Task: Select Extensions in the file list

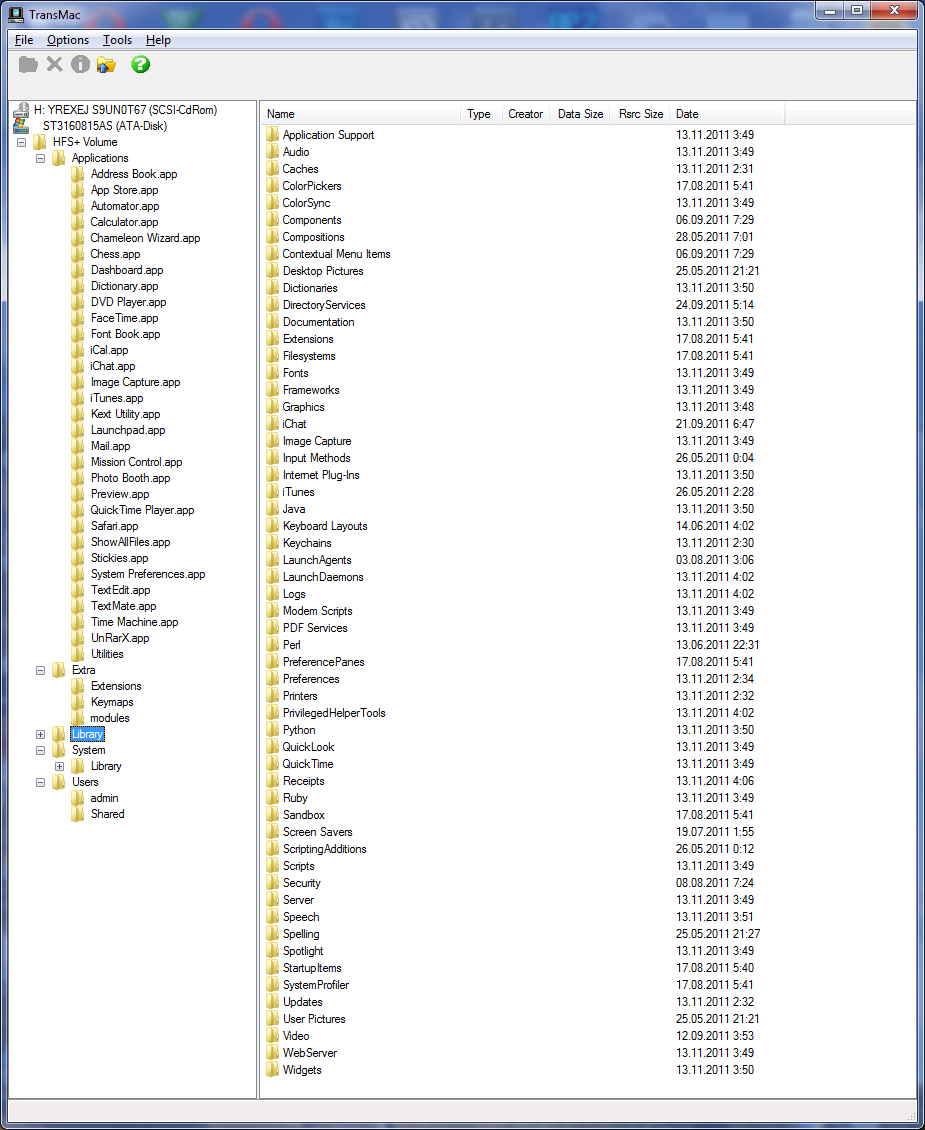Action: pyautogui.click(x=308, y=339)
